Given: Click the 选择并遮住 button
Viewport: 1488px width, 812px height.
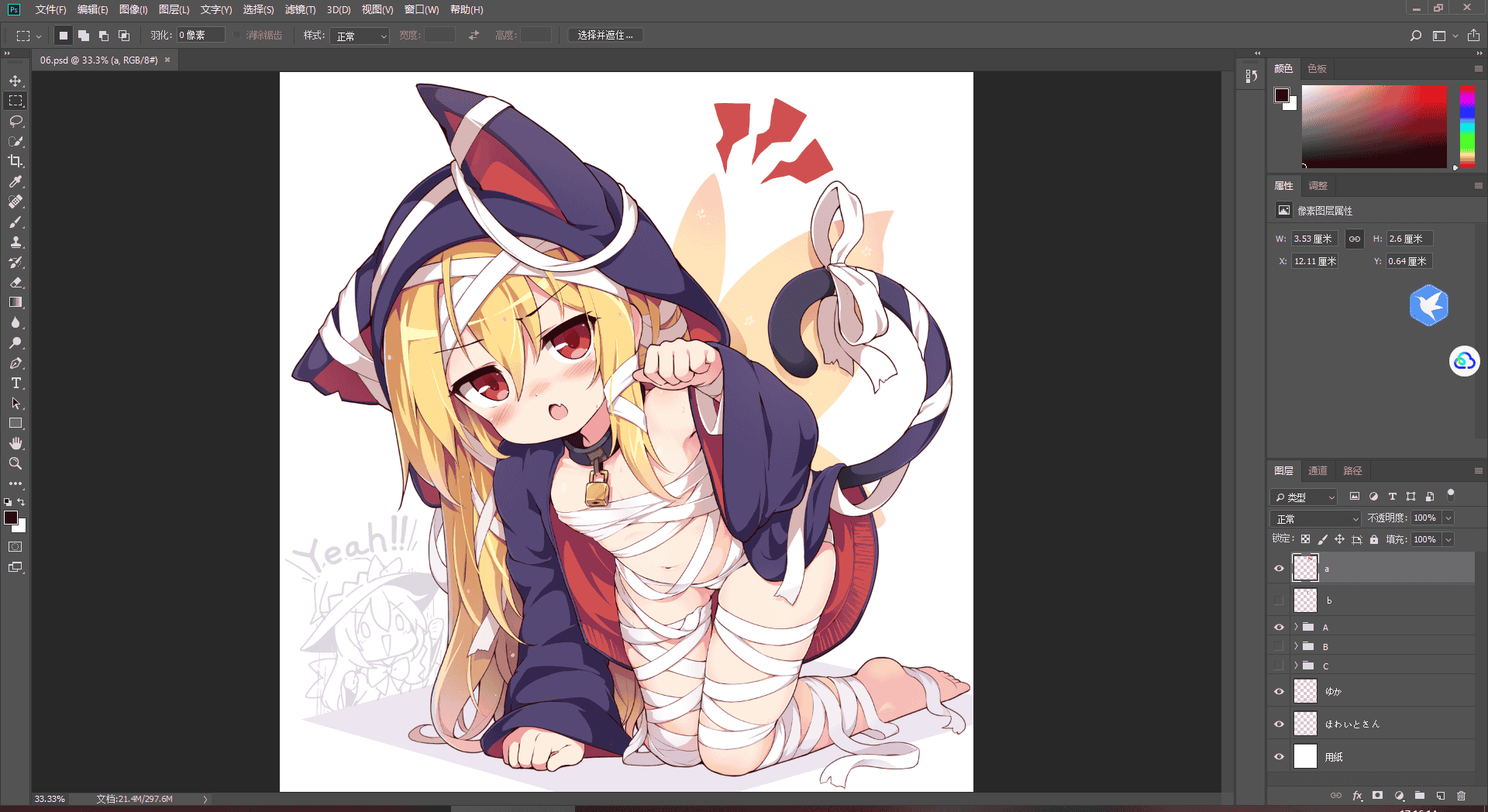Looking at the screenshot, I should point(605,36).
